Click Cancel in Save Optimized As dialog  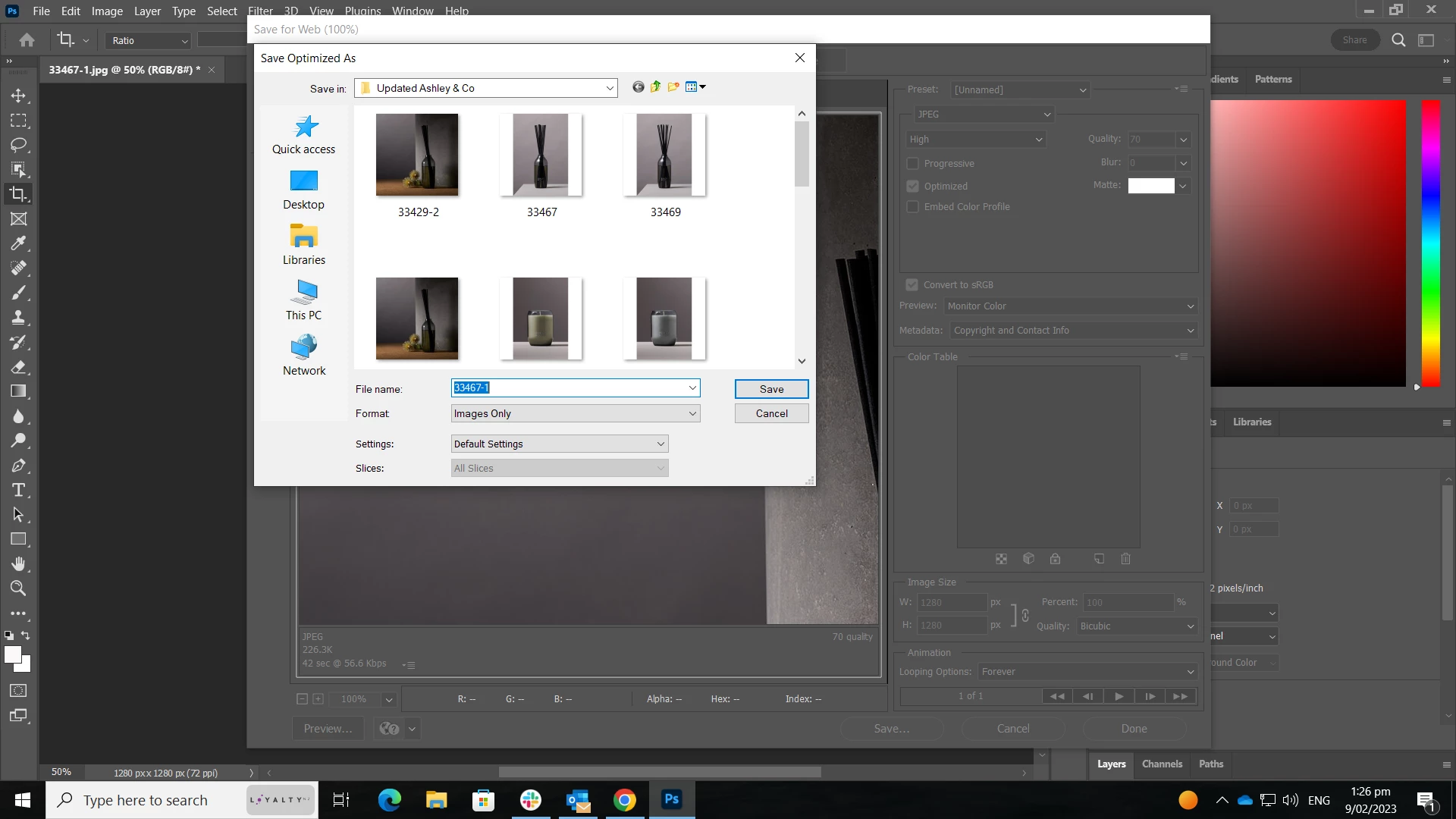(x=771, y=413)
